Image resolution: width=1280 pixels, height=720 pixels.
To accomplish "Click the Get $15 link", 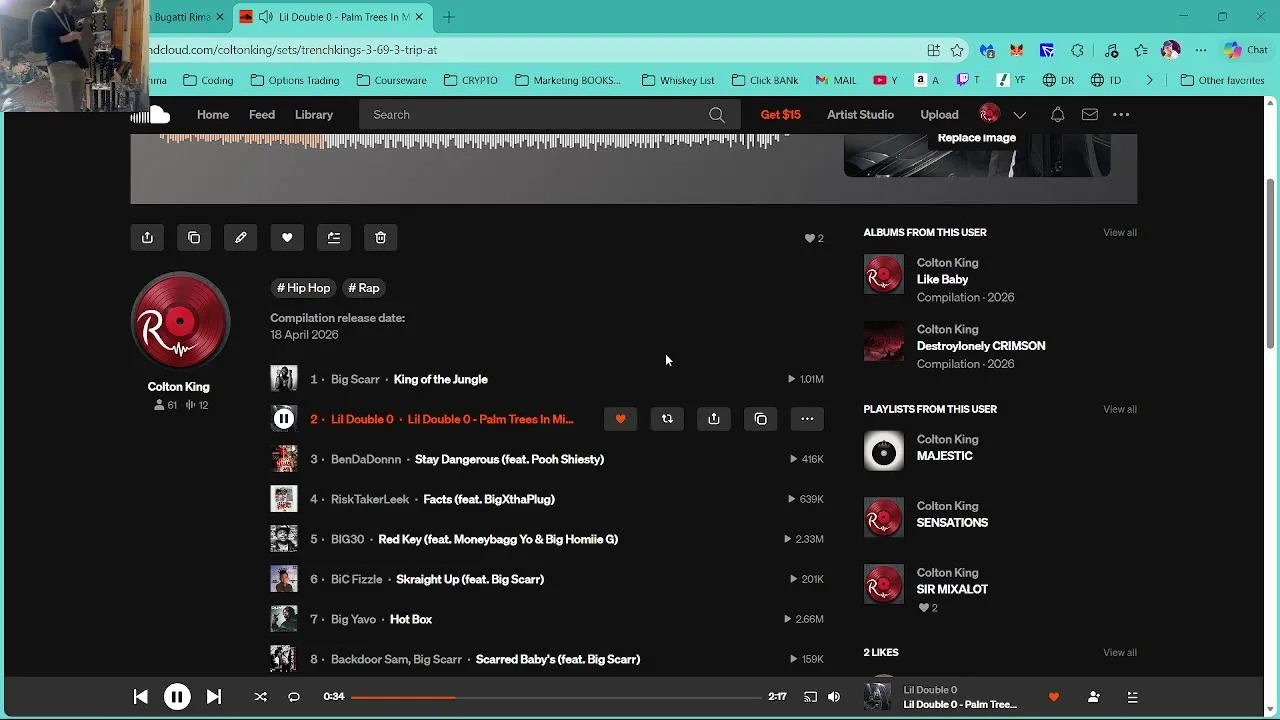I will [x=781, y=115].
